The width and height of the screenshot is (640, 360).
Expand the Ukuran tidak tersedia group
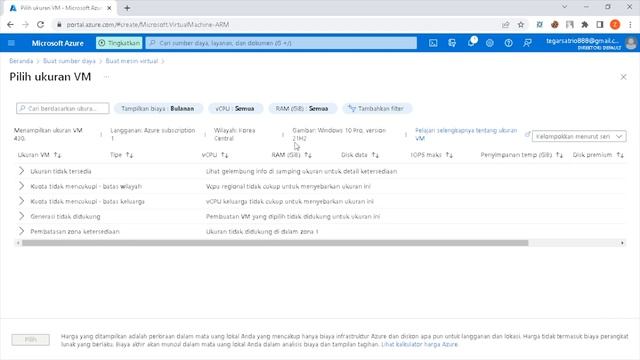click(21, 171)
